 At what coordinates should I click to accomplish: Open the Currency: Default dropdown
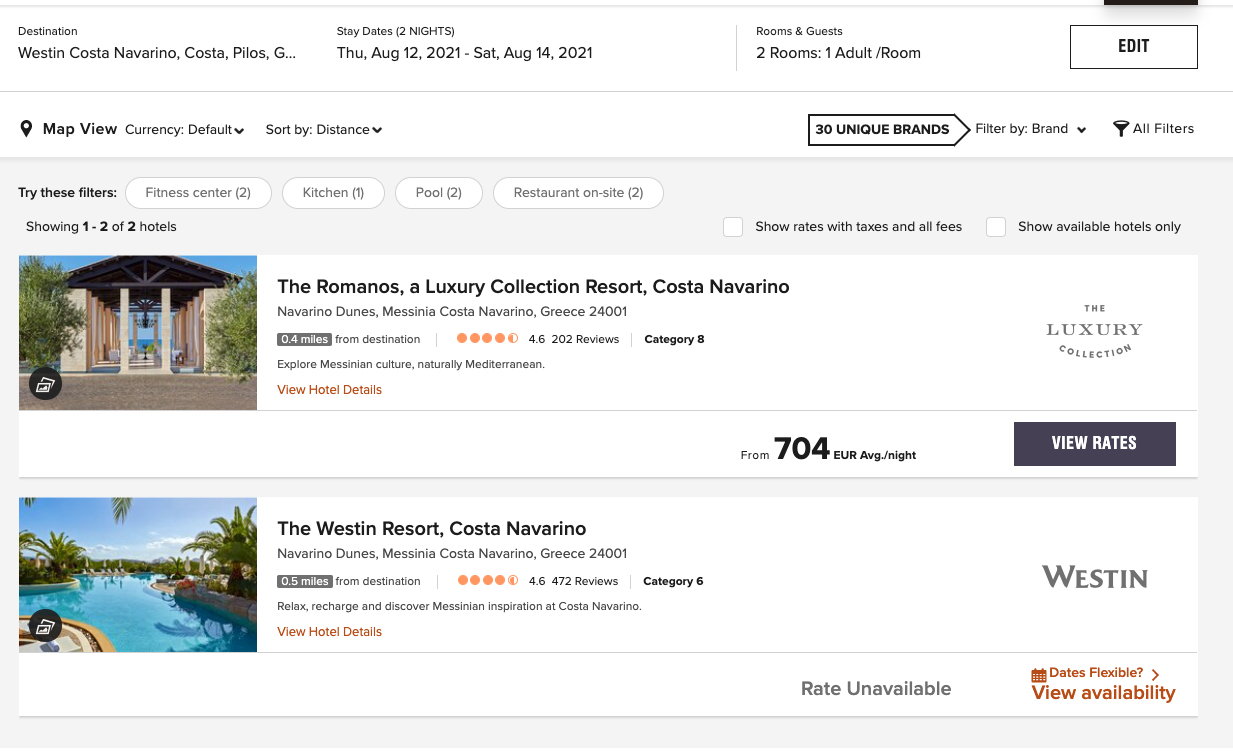tap(184, 130)
